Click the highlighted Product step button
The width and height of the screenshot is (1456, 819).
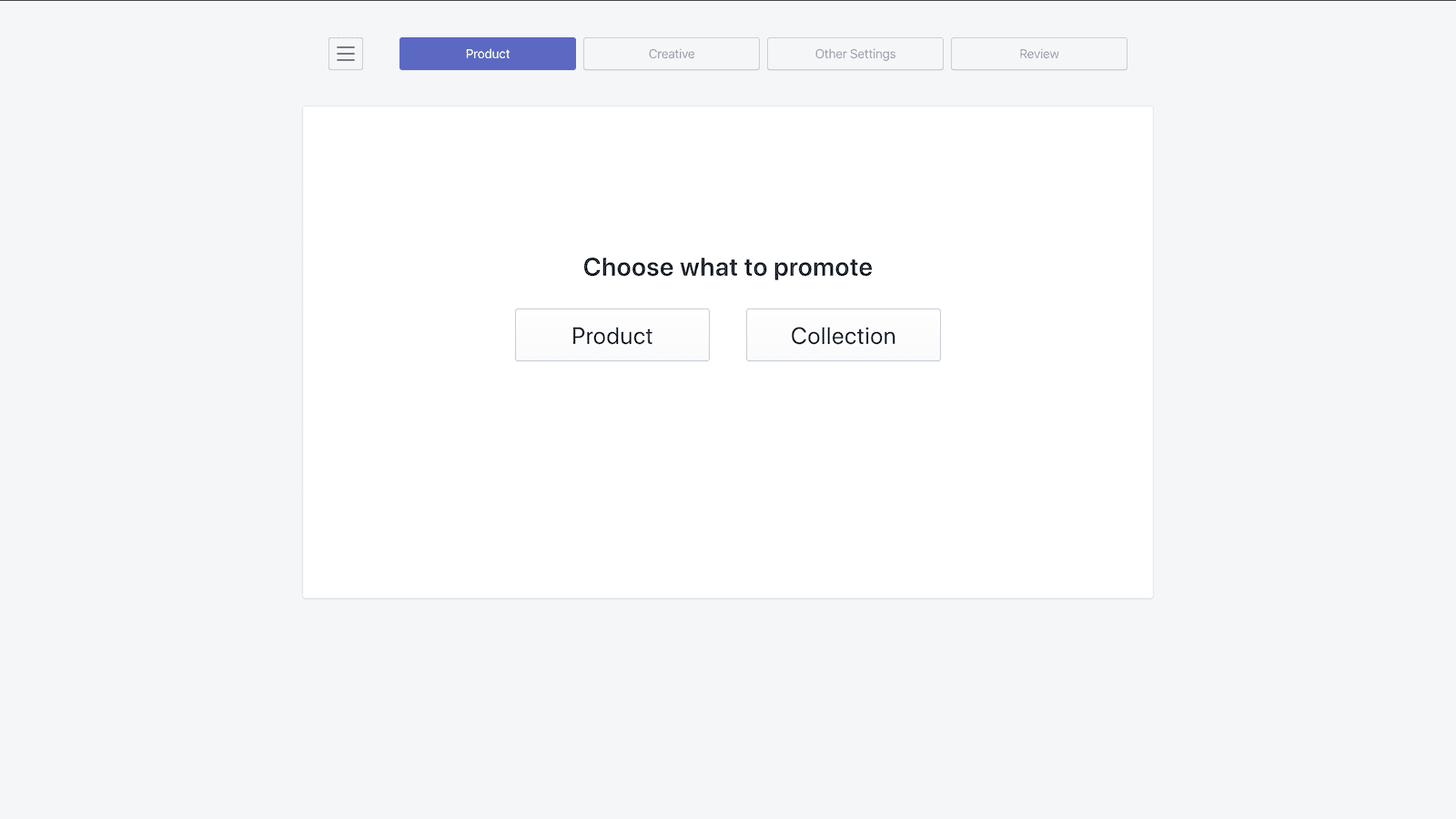(487, 54)
